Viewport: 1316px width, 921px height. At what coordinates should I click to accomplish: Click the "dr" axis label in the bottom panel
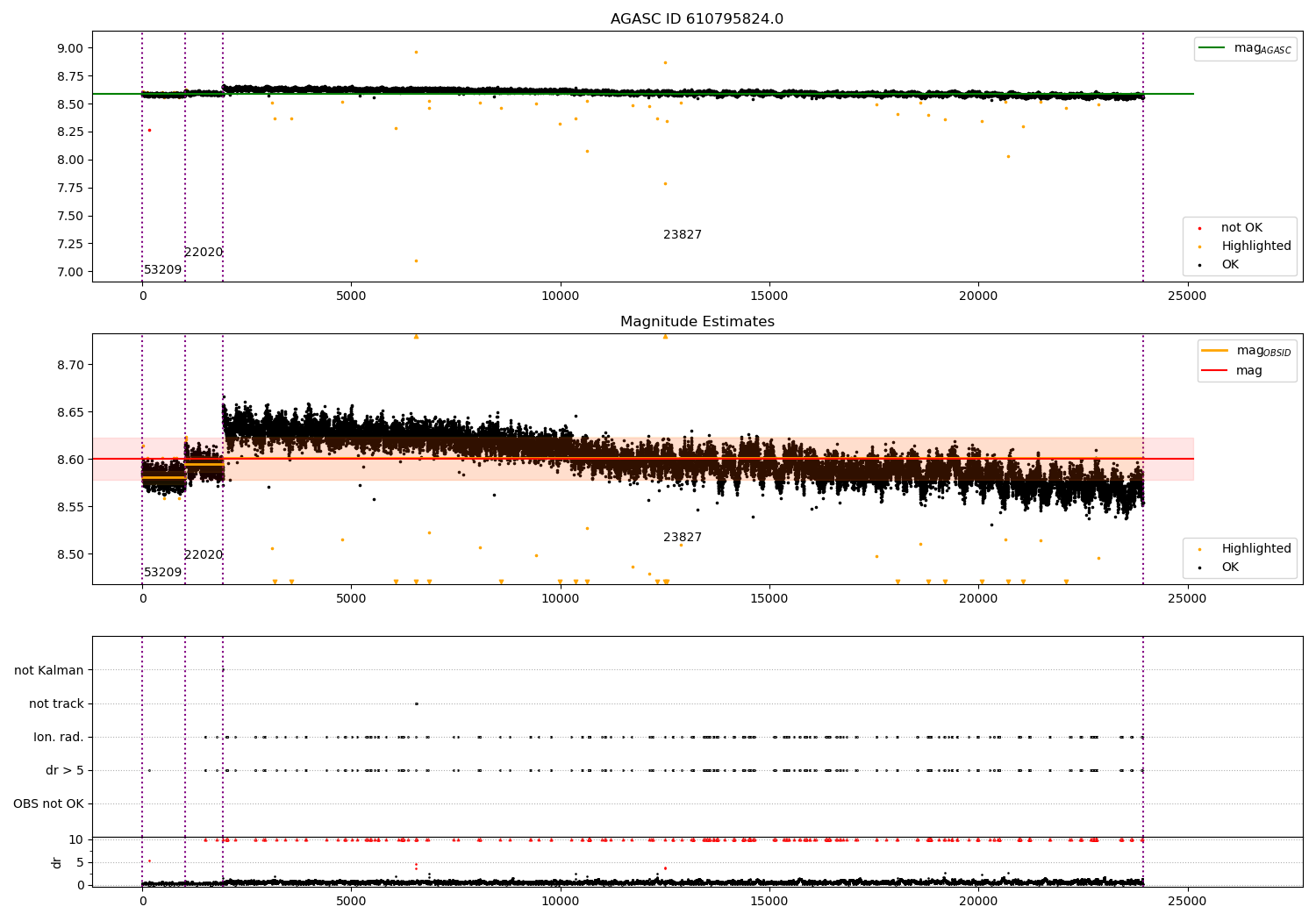click(x=57, y=862)
